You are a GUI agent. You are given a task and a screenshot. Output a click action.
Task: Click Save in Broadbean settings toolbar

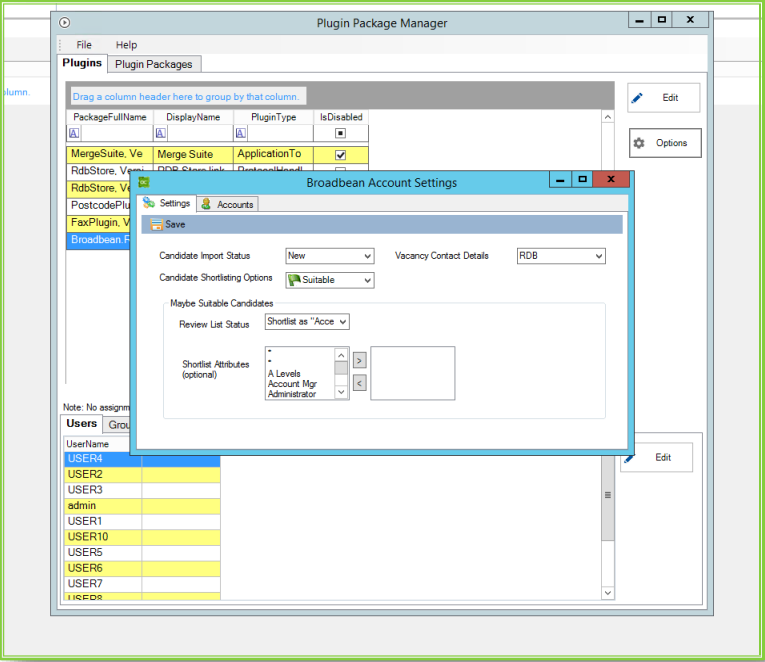coord(168,224)
